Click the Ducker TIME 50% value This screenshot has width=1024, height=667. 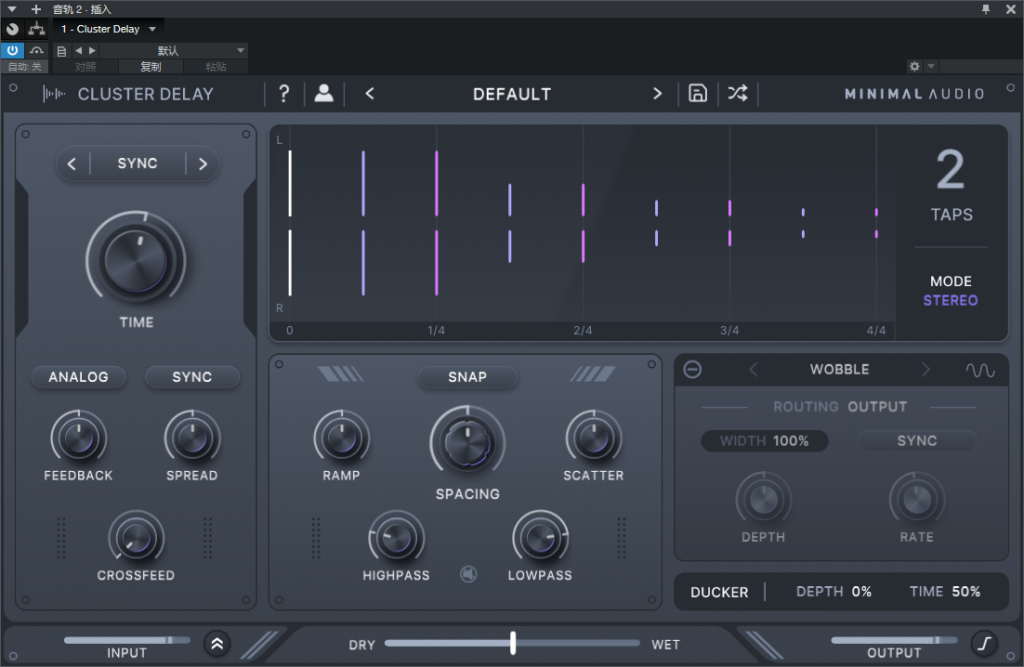[x=966, y=592]
